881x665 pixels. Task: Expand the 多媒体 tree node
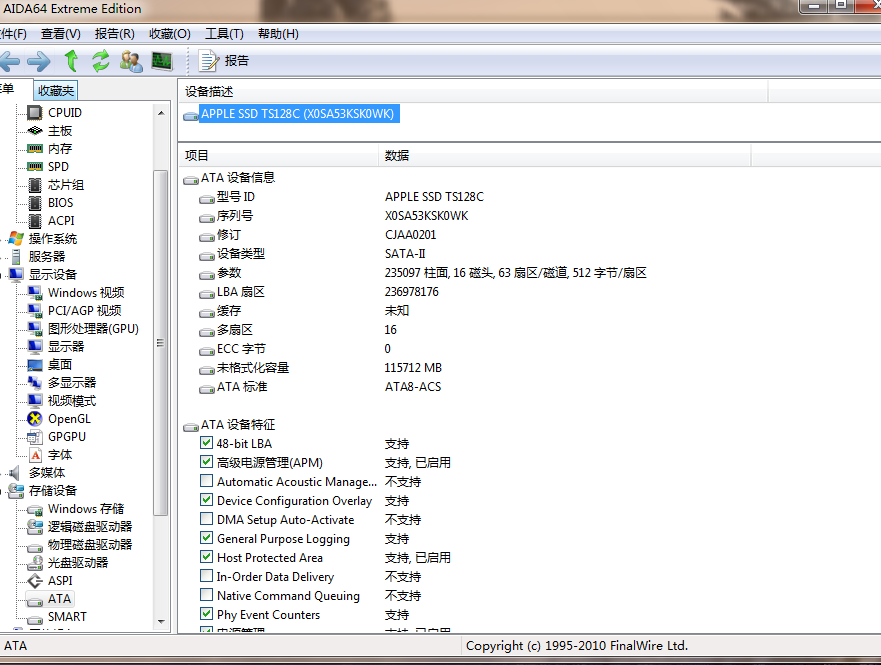pos(3,473)
